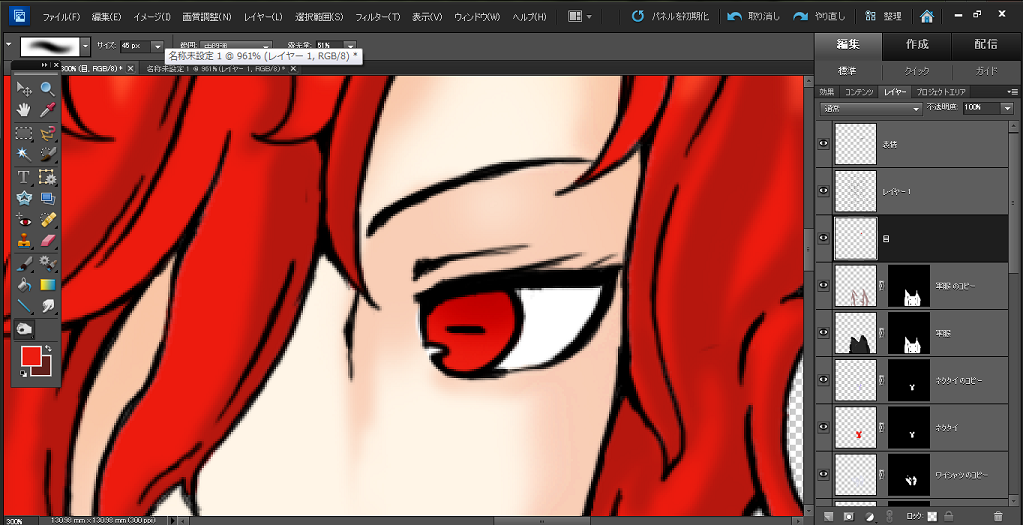Open the workspace layout dropdown in menu bar
This screenshot has width=1023, height=525.
[x=580, y=16]
